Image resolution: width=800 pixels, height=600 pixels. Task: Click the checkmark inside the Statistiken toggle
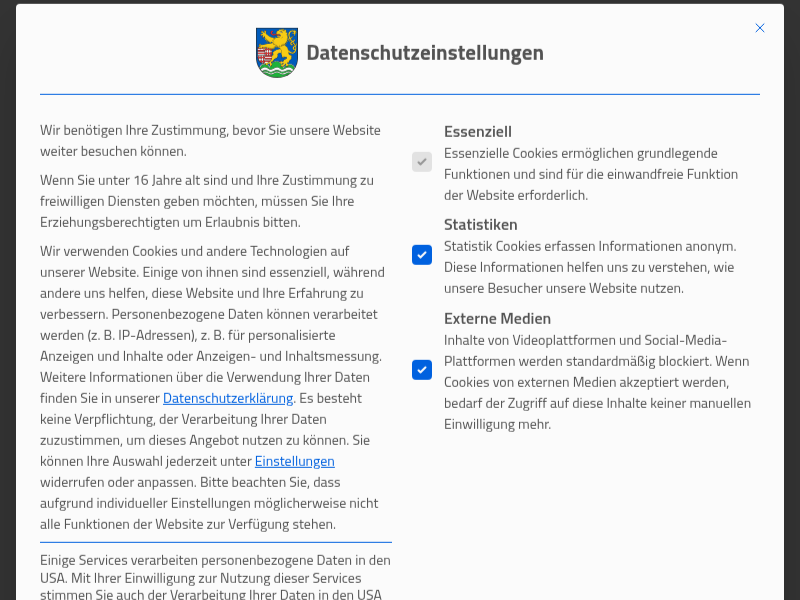tap(421, 255)
